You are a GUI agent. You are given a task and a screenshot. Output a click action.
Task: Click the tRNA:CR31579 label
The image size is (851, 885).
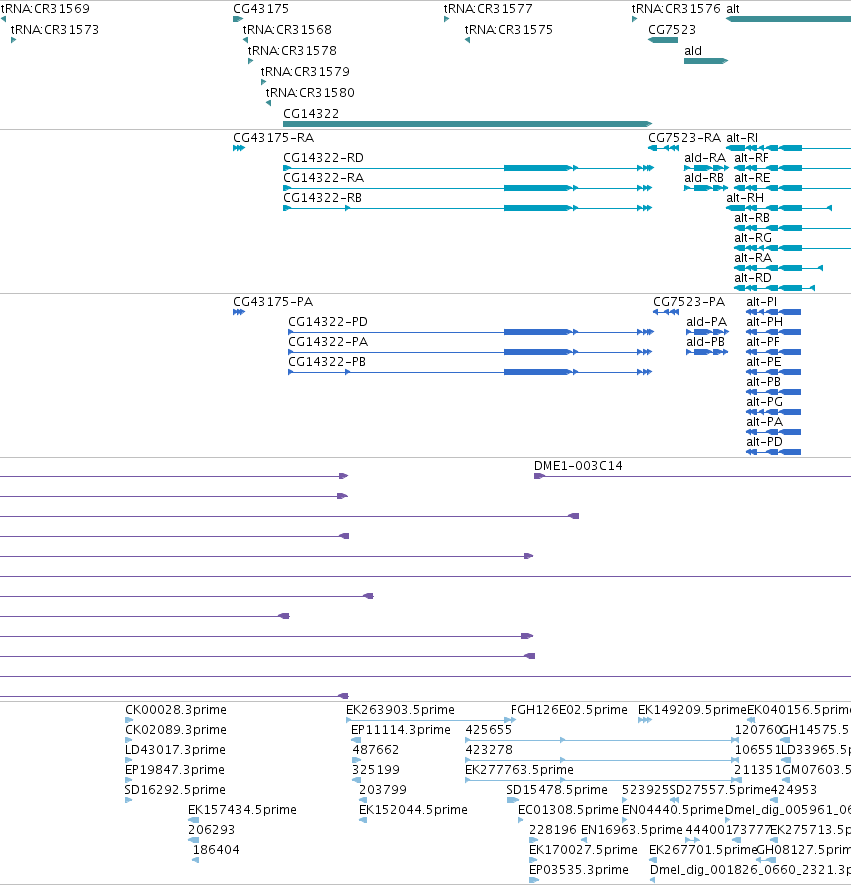click(305, 72)
